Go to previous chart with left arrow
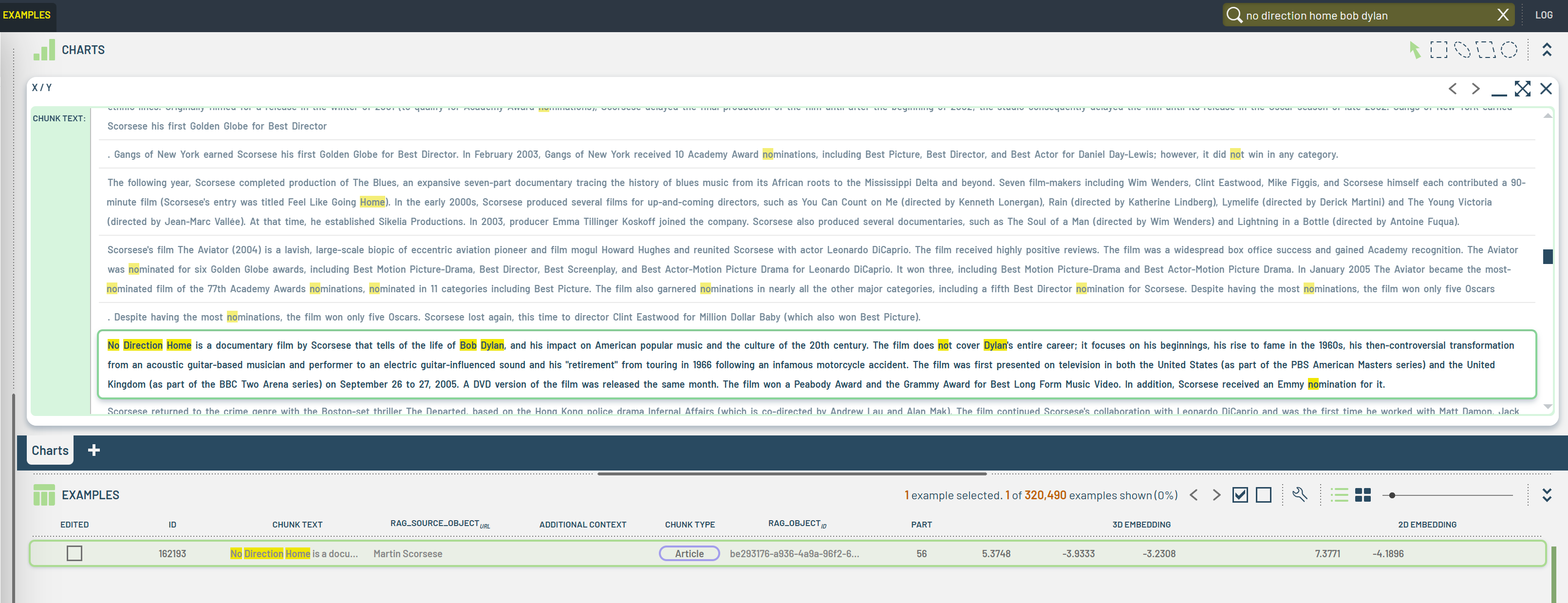Screen dimensions: 1568x603 1453,89
